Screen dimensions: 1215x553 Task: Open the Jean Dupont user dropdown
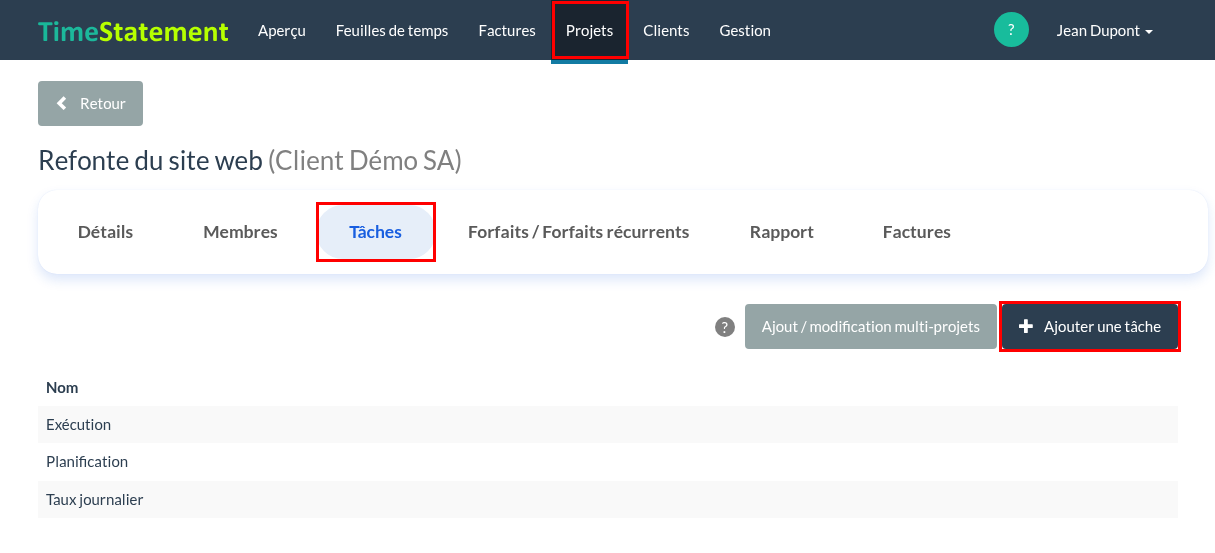1104,31
